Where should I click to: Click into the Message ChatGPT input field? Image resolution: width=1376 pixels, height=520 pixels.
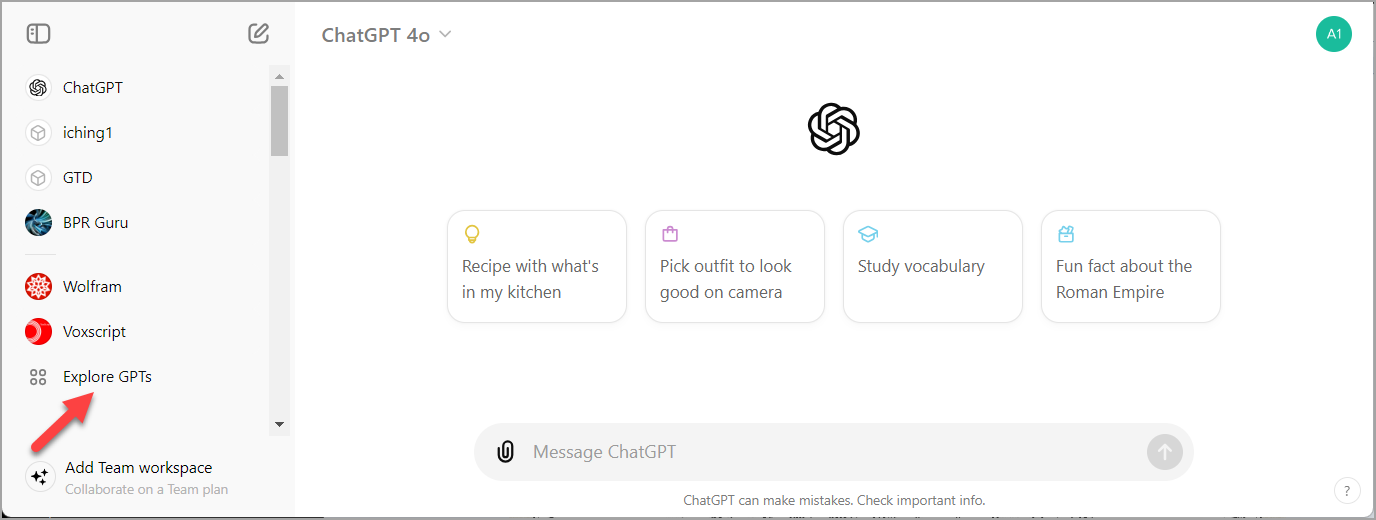point(830,452)
